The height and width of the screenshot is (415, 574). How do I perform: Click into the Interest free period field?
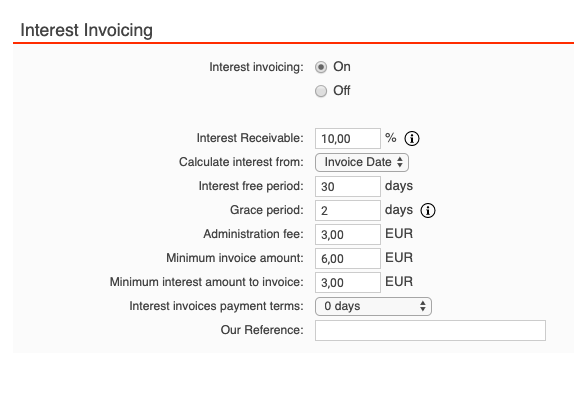348,187
